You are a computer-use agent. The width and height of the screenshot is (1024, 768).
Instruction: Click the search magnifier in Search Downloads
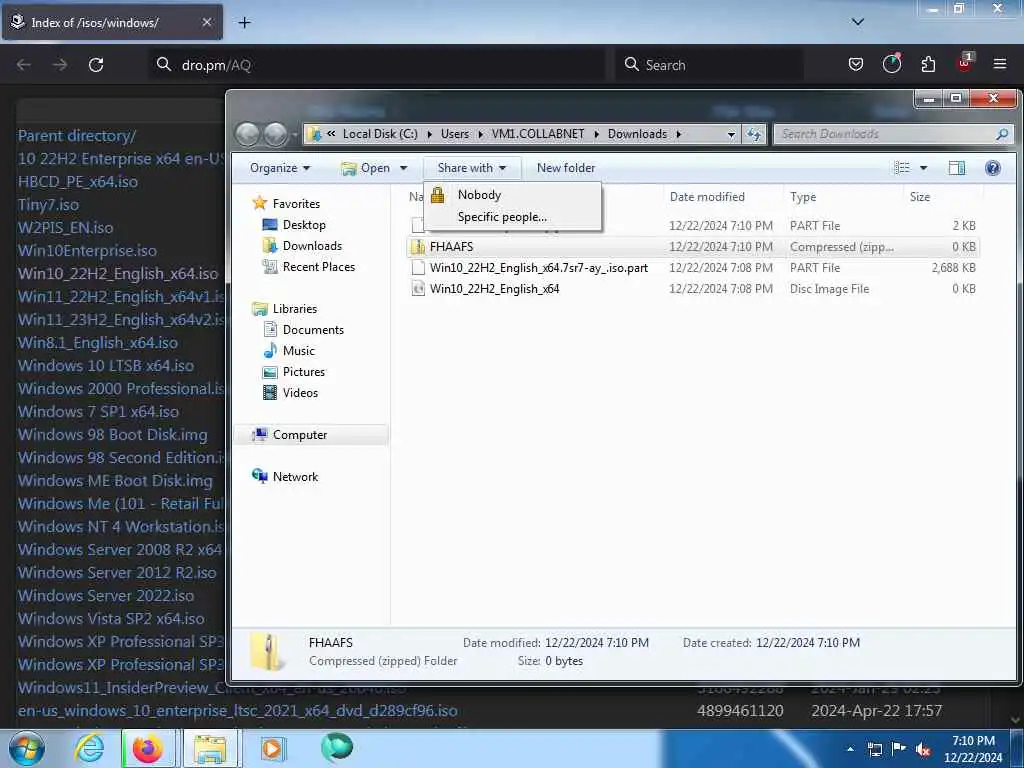click(x=1002, y=134)
